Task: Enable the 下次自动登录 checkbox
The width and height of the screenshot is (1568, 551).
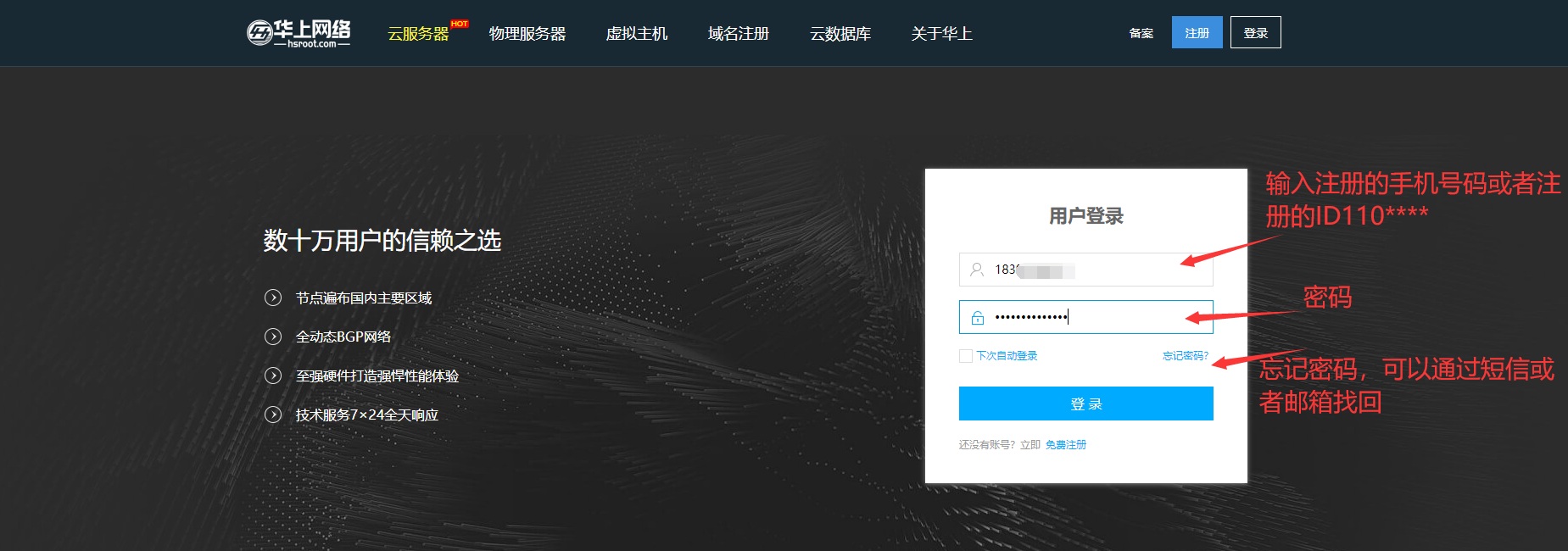Action: [966, 356]
